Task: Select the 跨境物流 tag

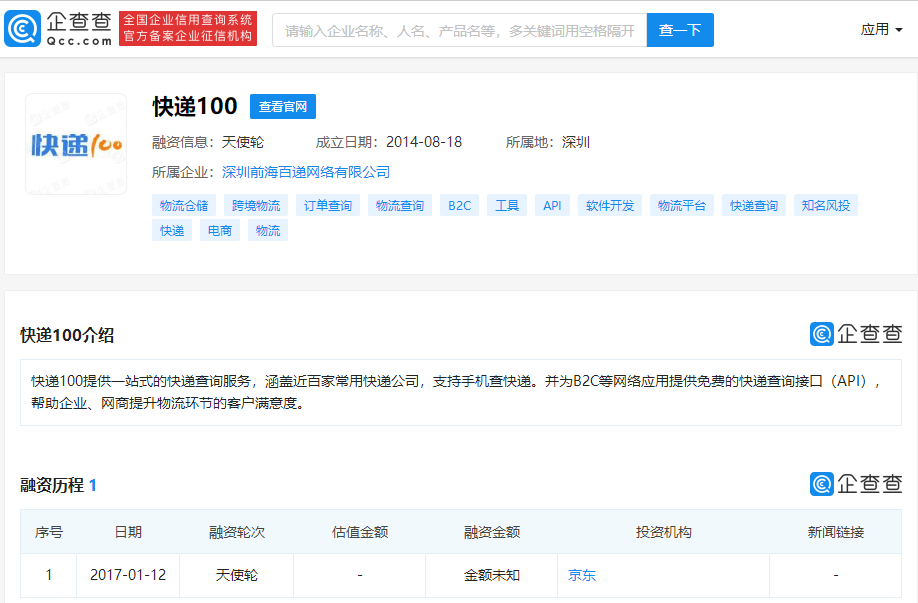Action: 256,206
